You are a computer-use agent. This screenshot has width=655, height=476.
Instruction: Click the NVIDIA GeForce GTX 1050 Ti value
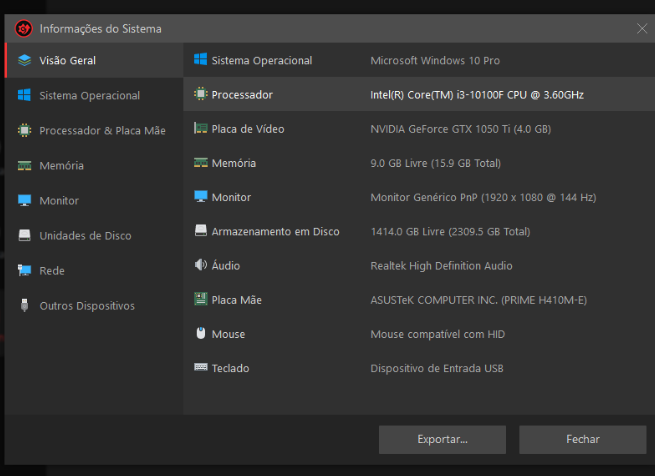(x=460, y=129)
